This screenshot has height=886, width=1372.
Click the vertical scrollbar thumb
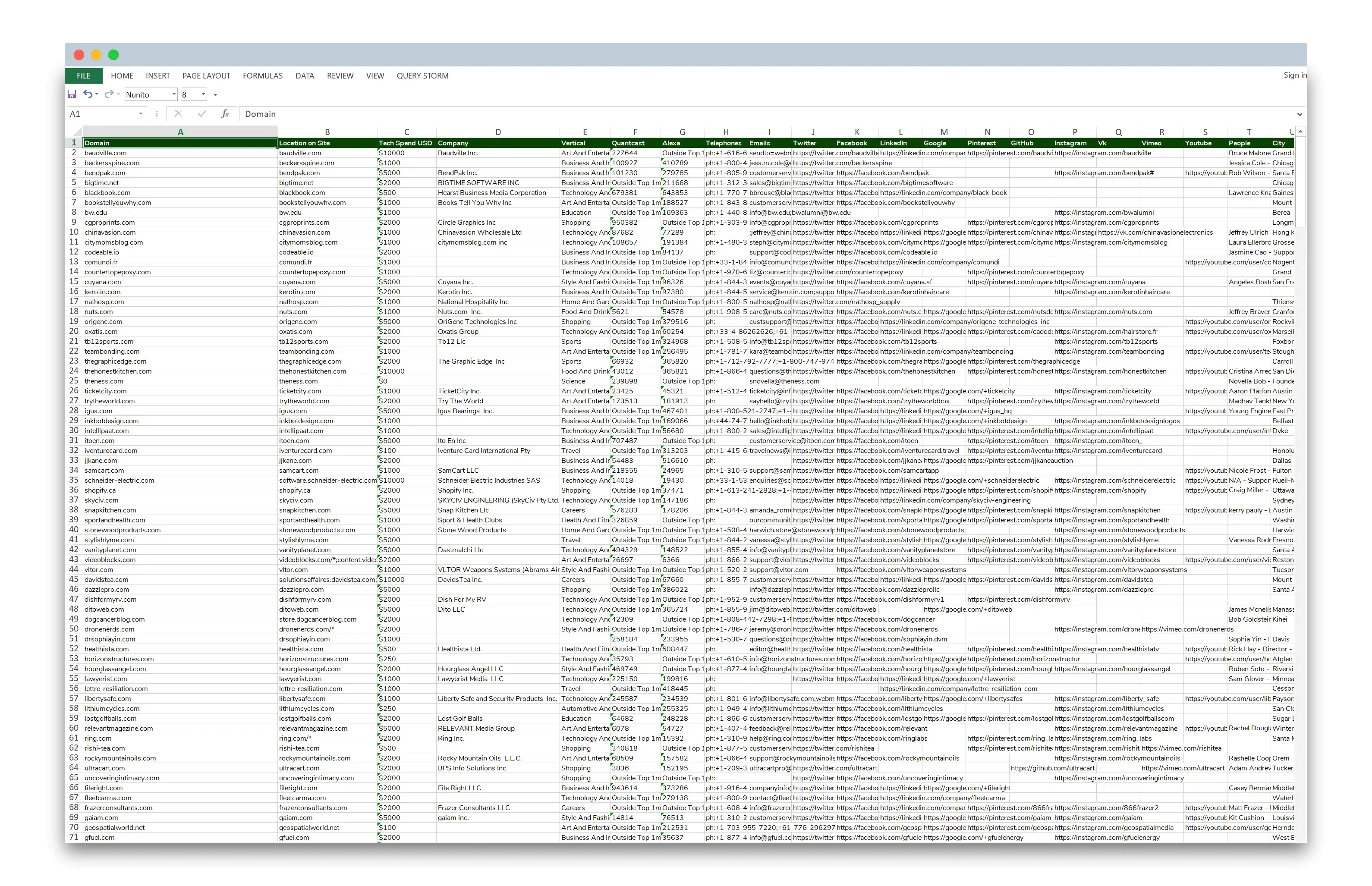pos(1300,182)
